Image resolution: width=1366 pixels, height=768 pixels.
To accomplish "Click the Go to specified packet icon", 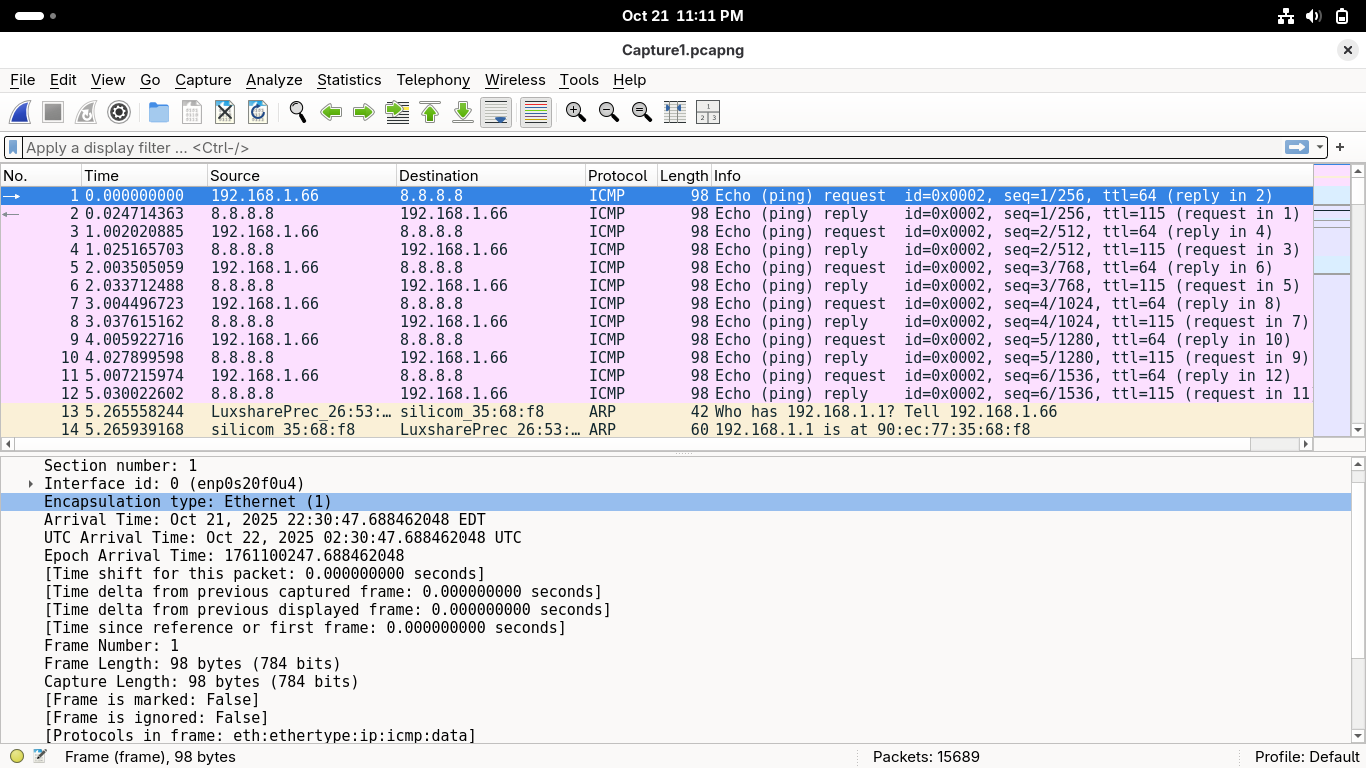I will [397, 113].
